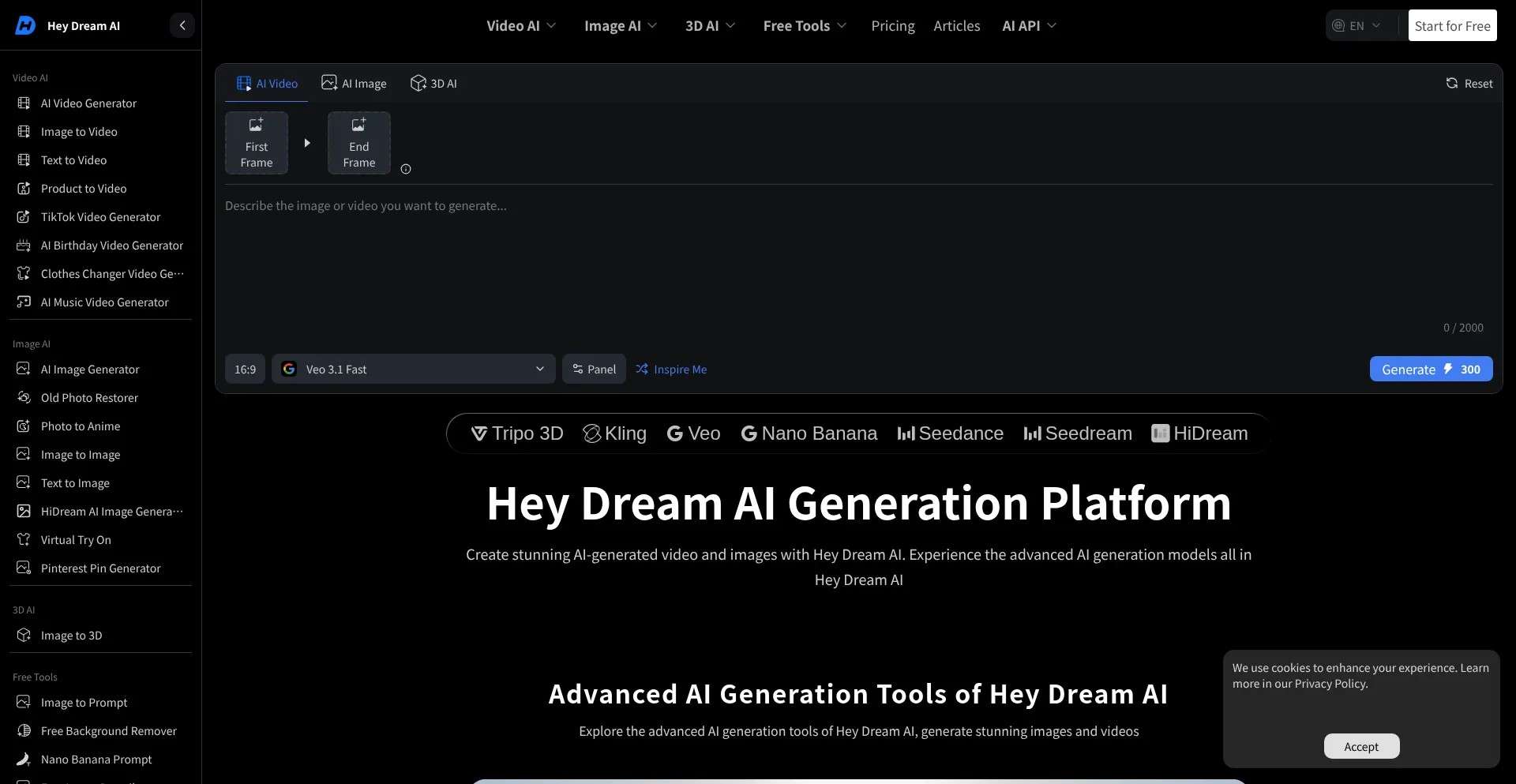This screenshot has height=784, width=1516.
Task: Expand the 3D AI navigation menu
Action: click(x=710, y=26)
